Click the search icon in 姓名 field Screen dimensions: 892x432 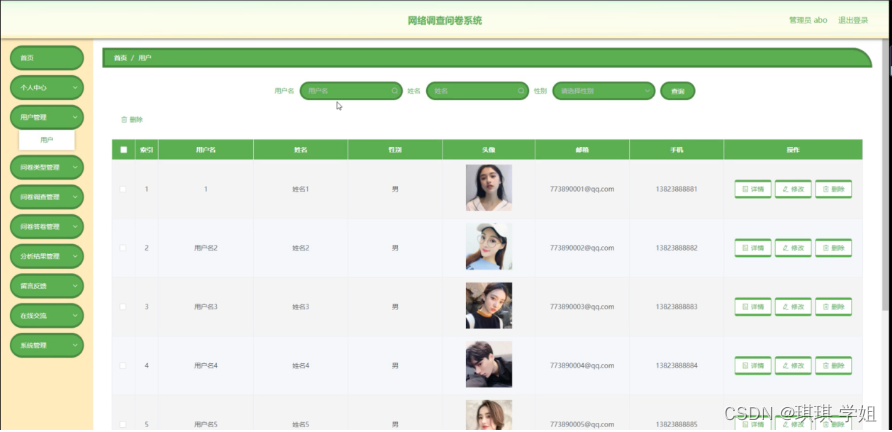[x=521, y=90]
